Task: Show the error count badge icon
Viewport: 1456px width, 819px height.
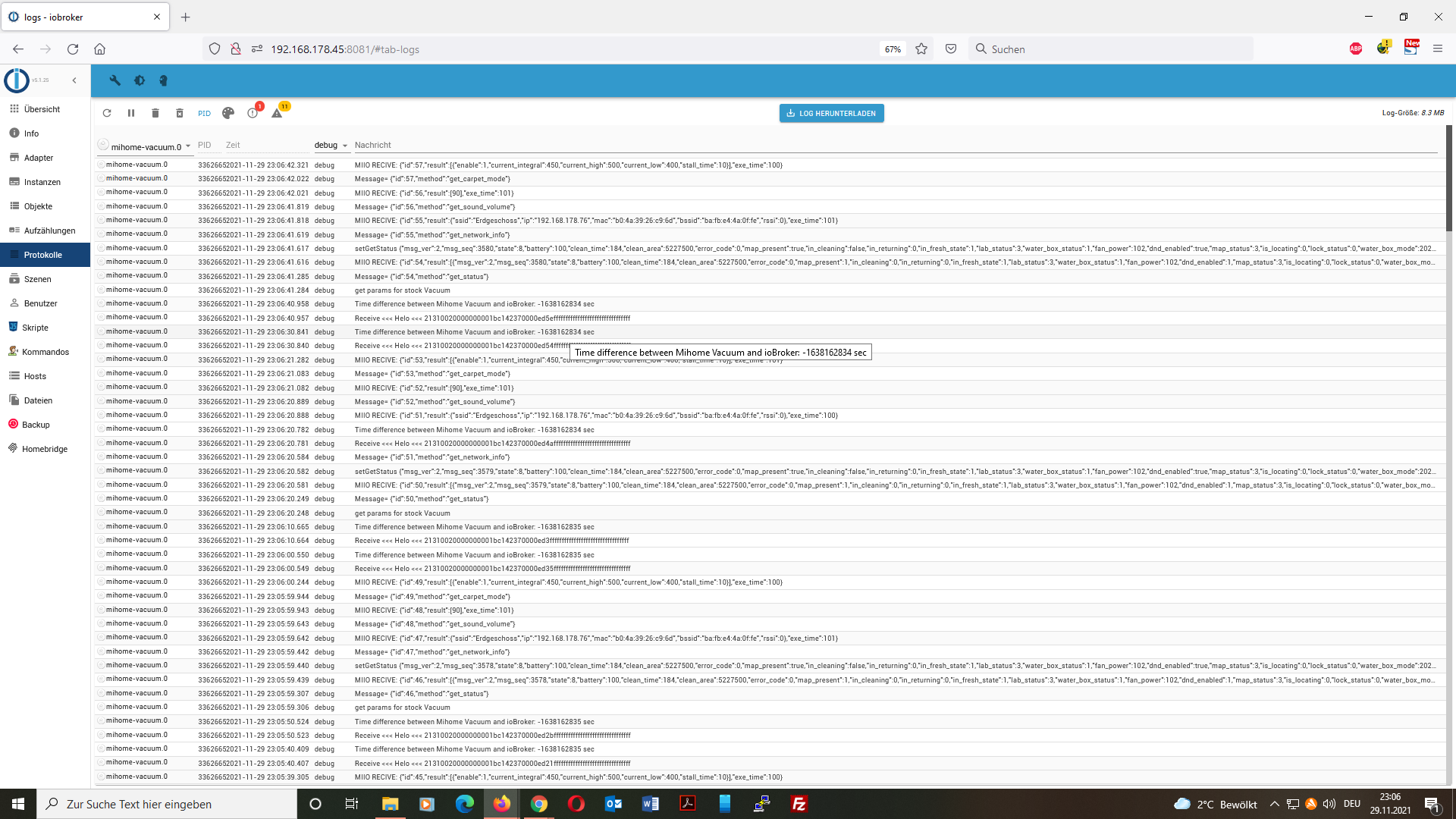Action: (253, 113)
